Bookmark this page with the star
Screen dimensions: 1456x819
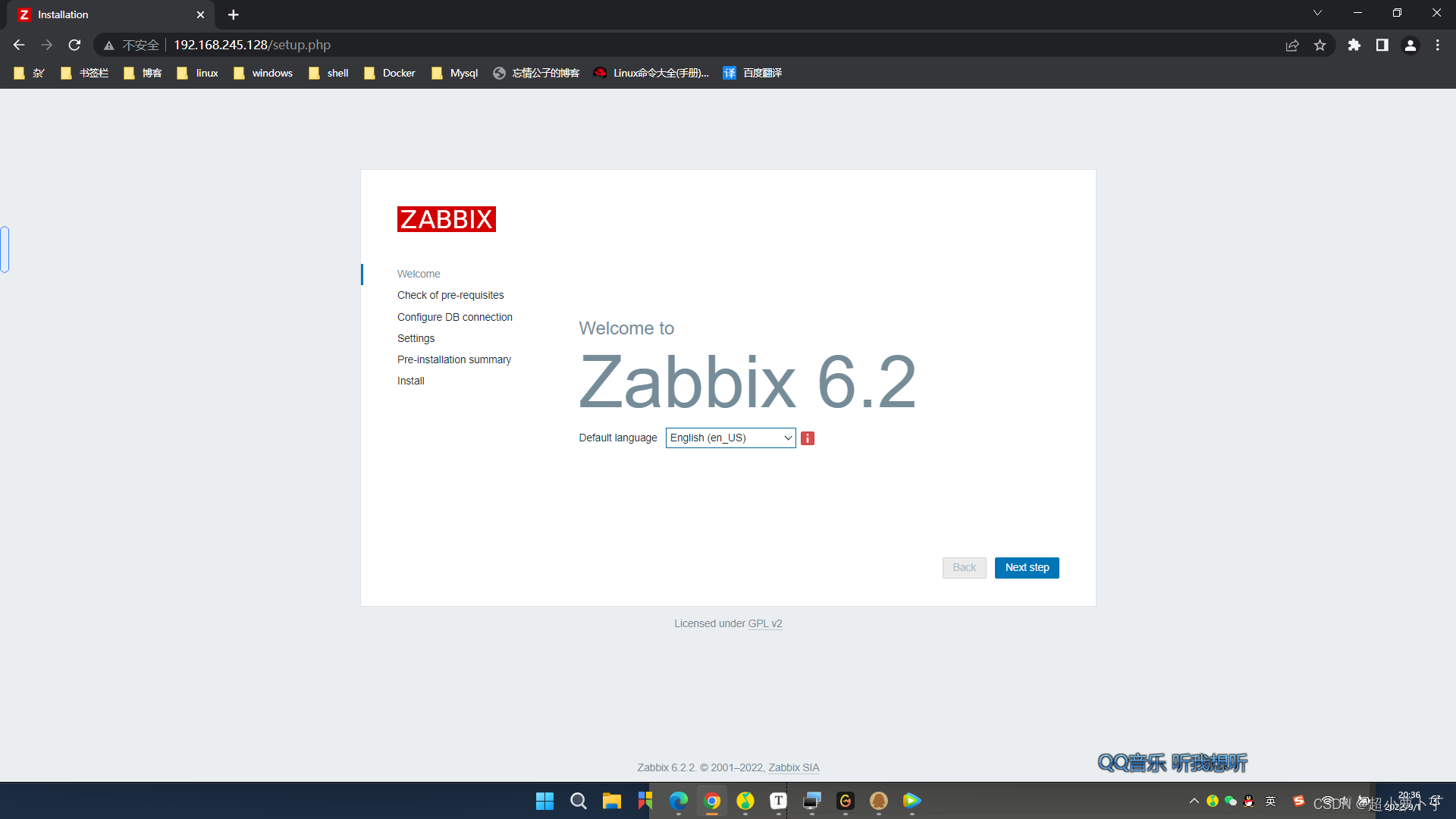pos(1320,45)
